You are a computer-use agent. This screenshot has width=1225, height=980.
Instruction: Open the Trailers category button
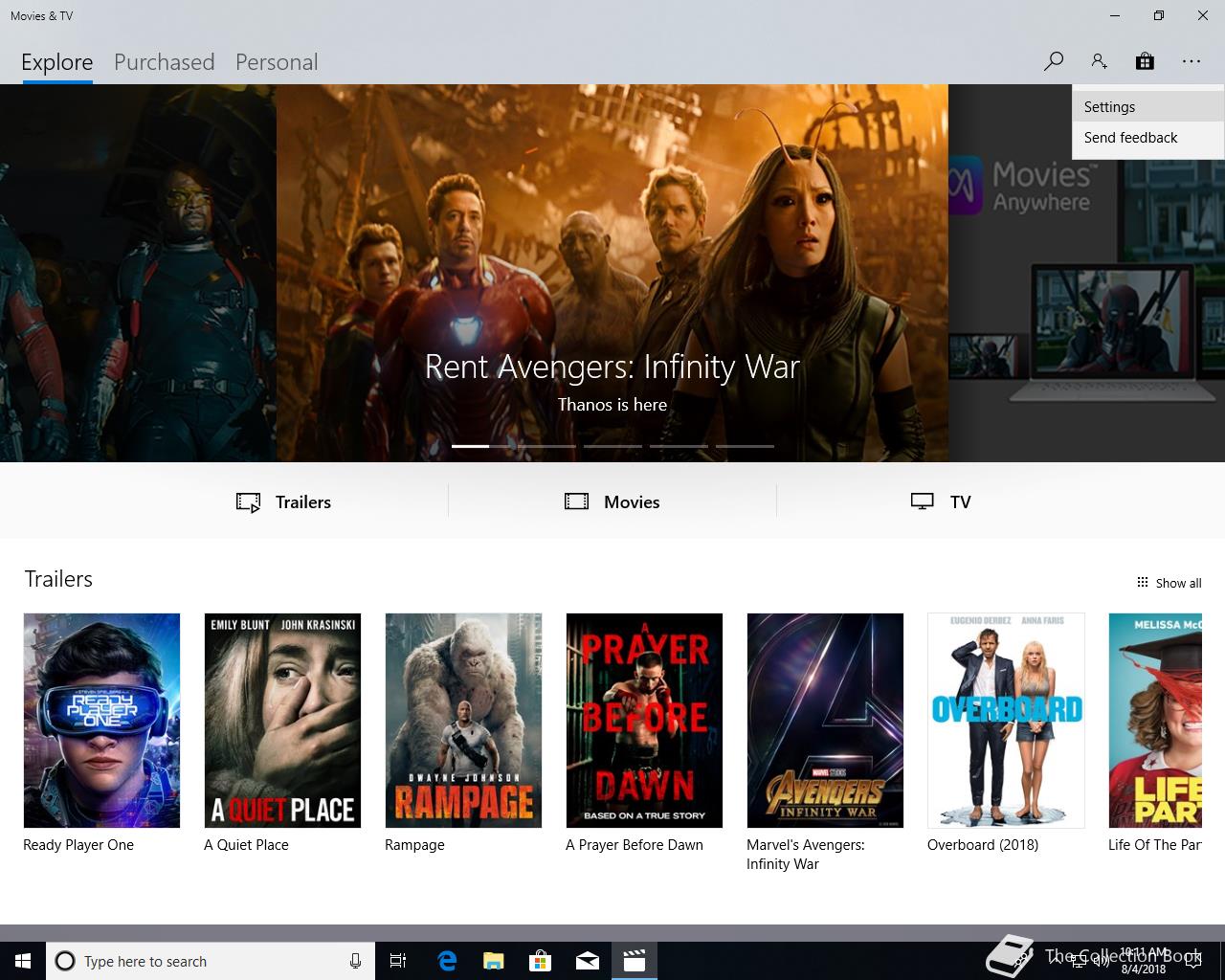(283, 501)
